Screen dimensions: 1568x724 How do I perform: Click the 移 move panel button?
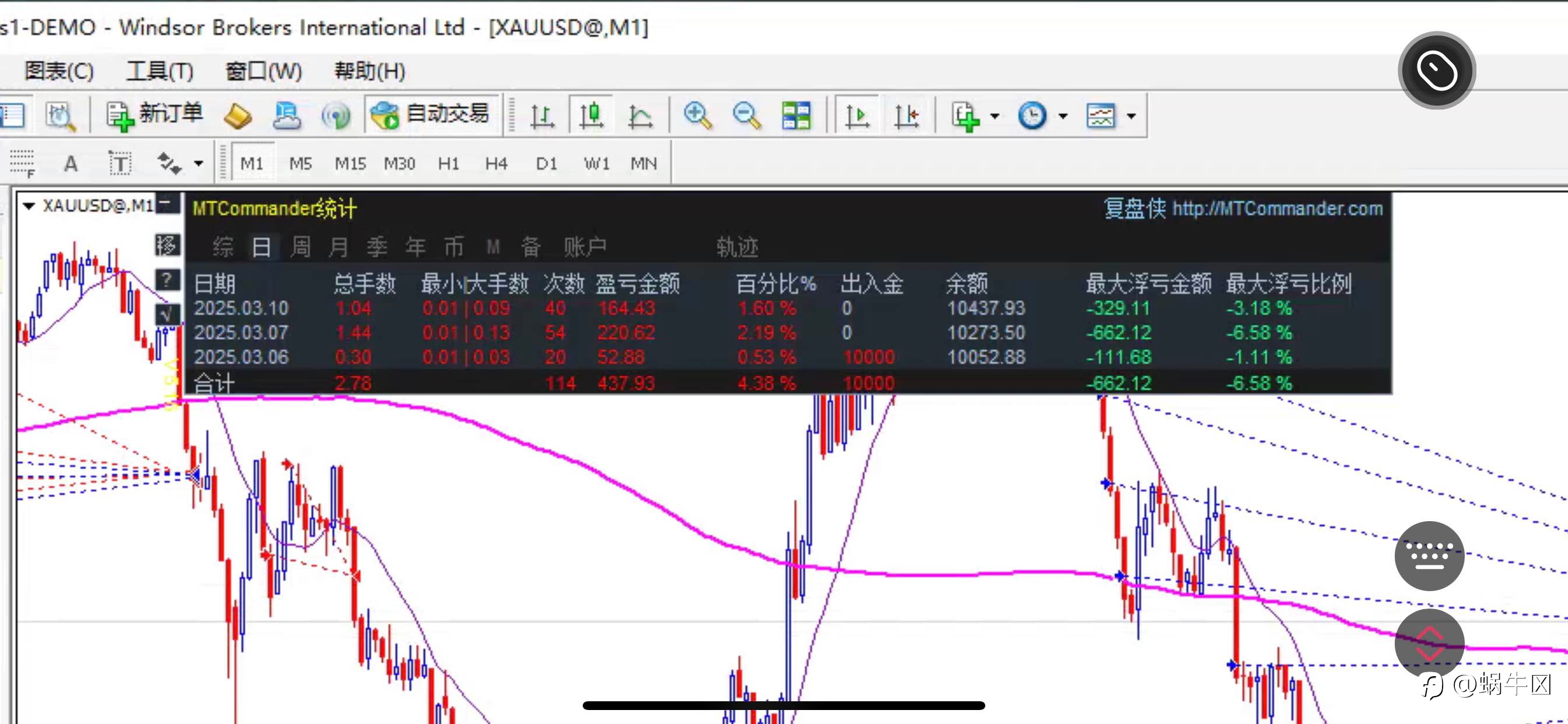tap(167, 245)
